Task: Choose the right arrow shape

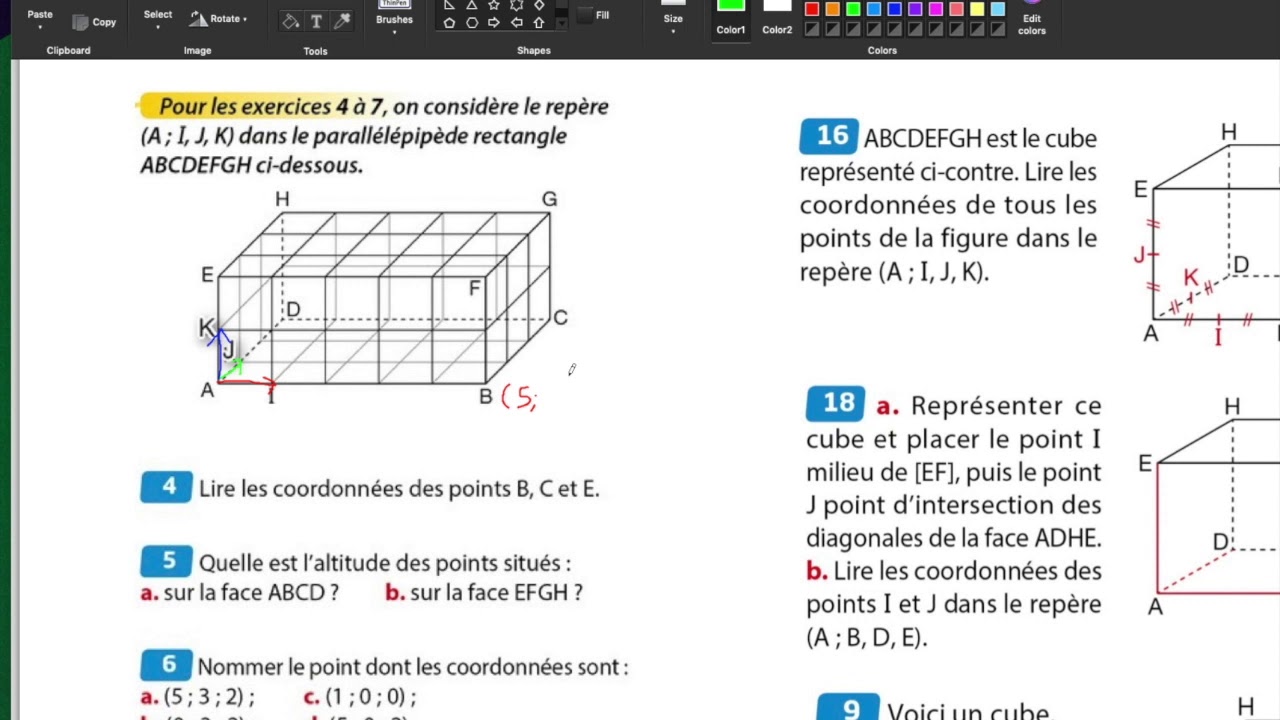Action: (x=494, y=22)
